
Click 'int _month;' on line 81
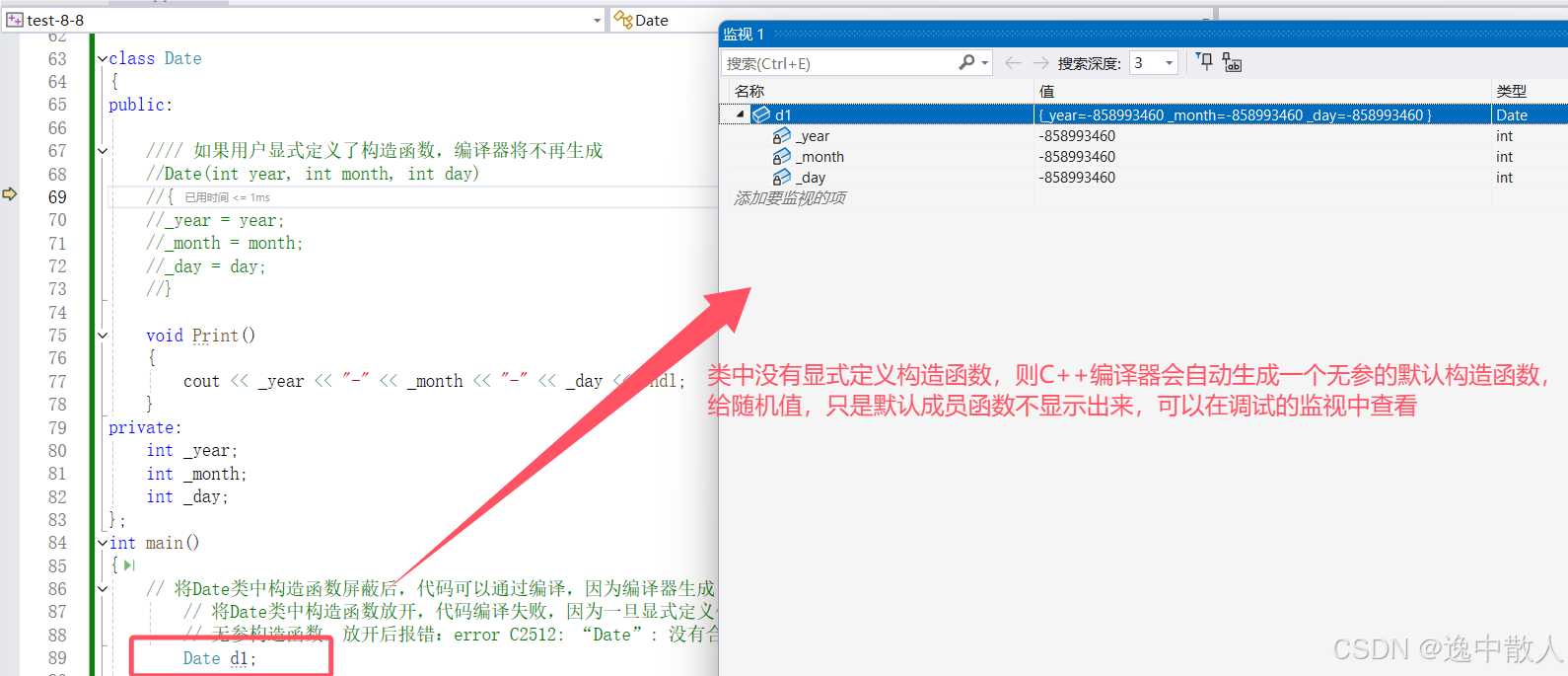click(196, 474)
